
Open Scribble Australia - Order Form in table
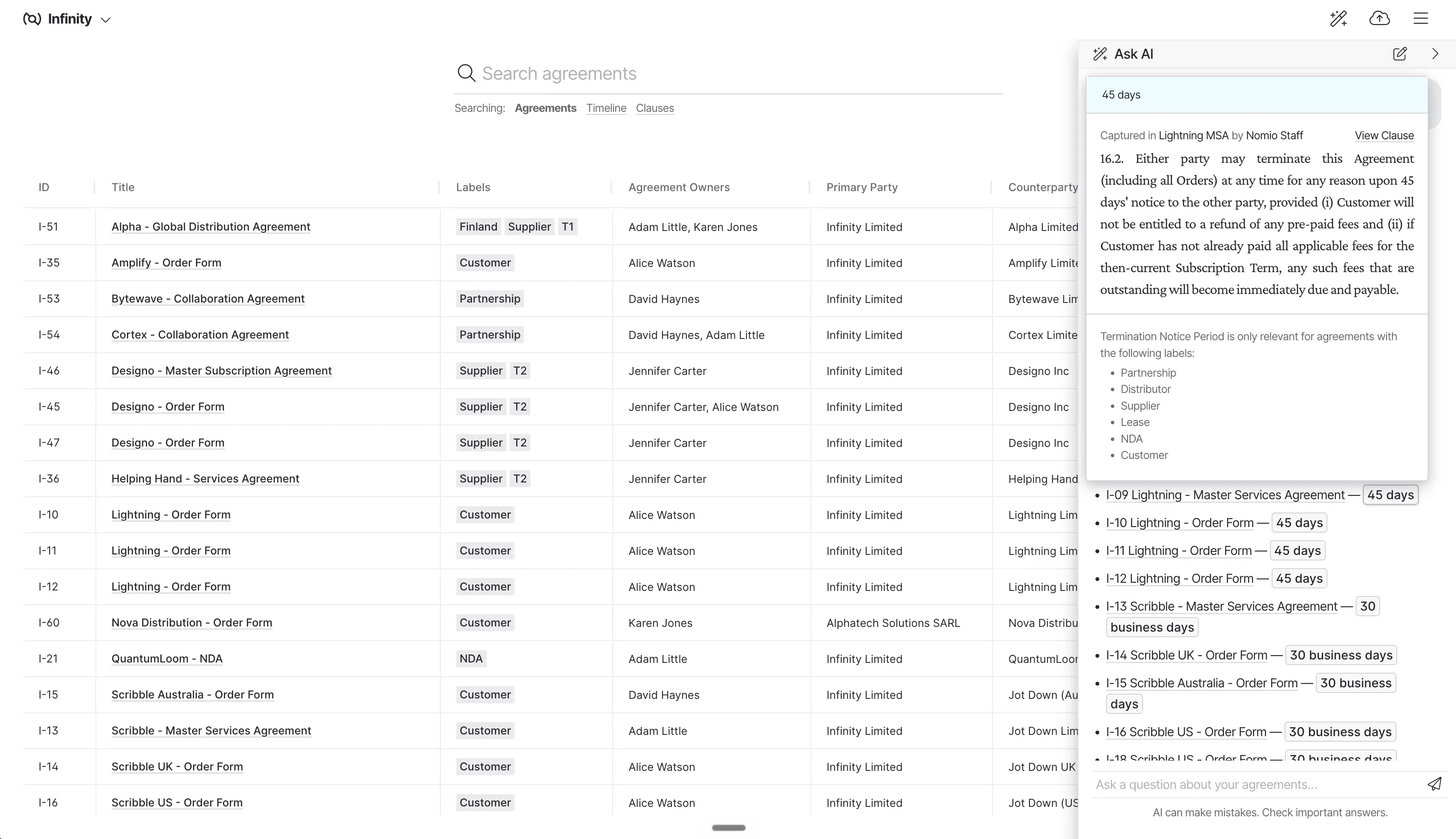coord(193,694)
